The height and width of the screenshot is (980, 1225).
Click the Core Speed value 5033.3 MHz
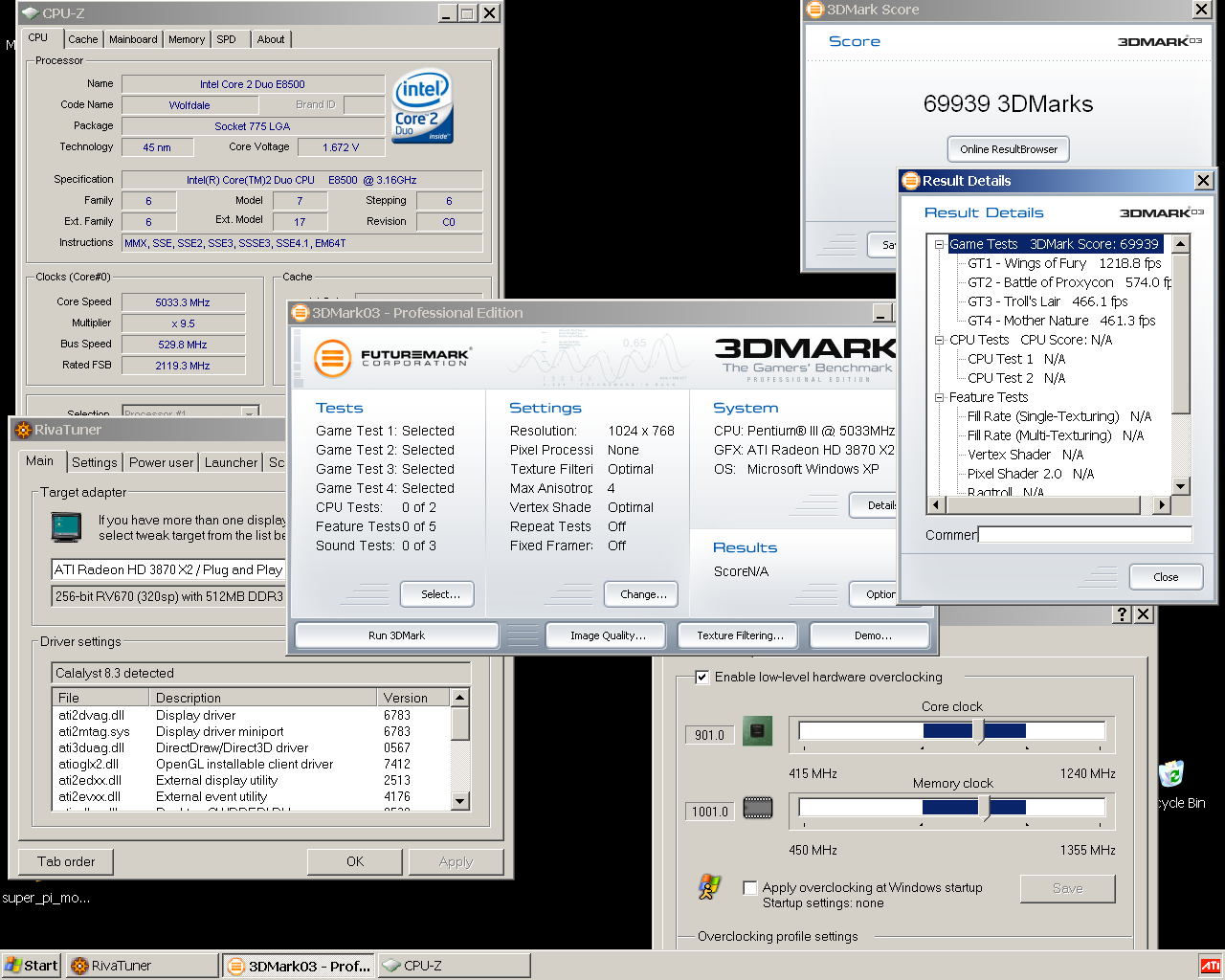click(x=183, y=302)
